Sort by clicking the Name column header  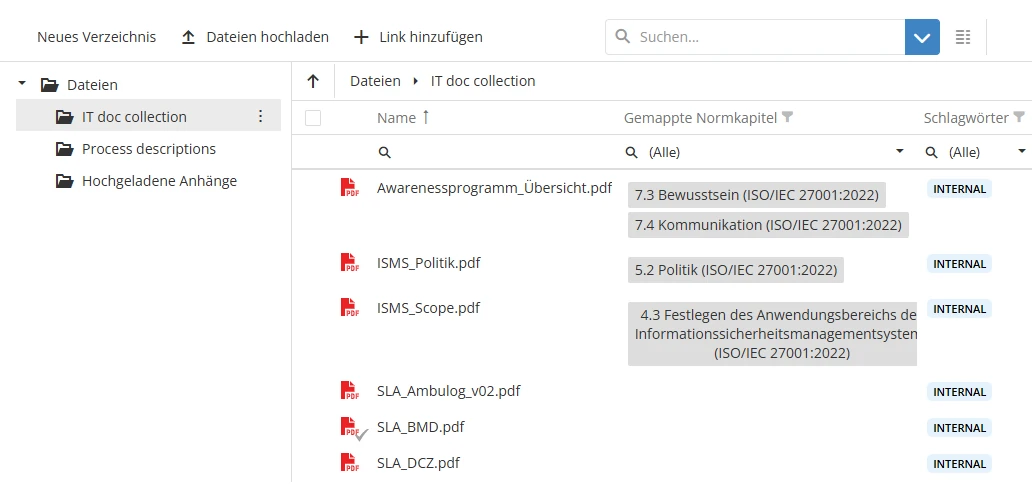pos(396,118)
